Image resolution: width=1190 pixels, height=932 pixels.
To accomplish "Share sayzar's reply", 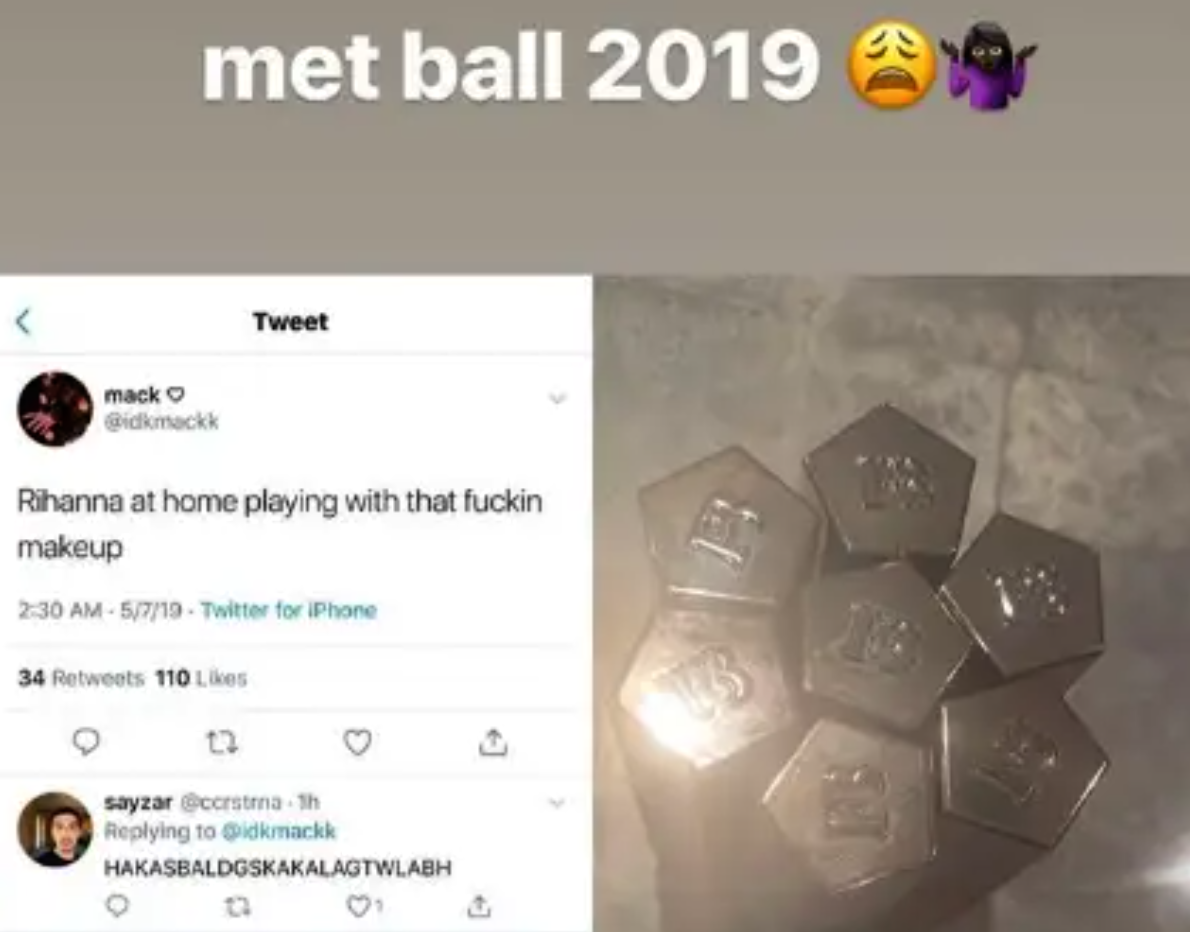I will [479, 905].
